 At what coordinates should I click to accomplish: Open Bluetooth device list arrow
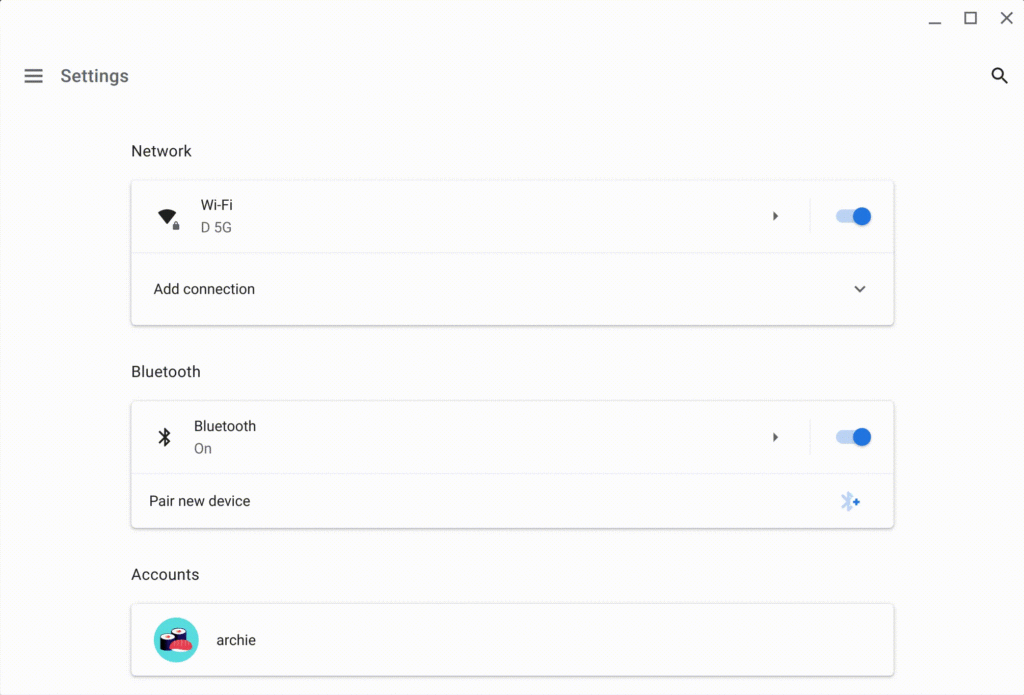775,437
